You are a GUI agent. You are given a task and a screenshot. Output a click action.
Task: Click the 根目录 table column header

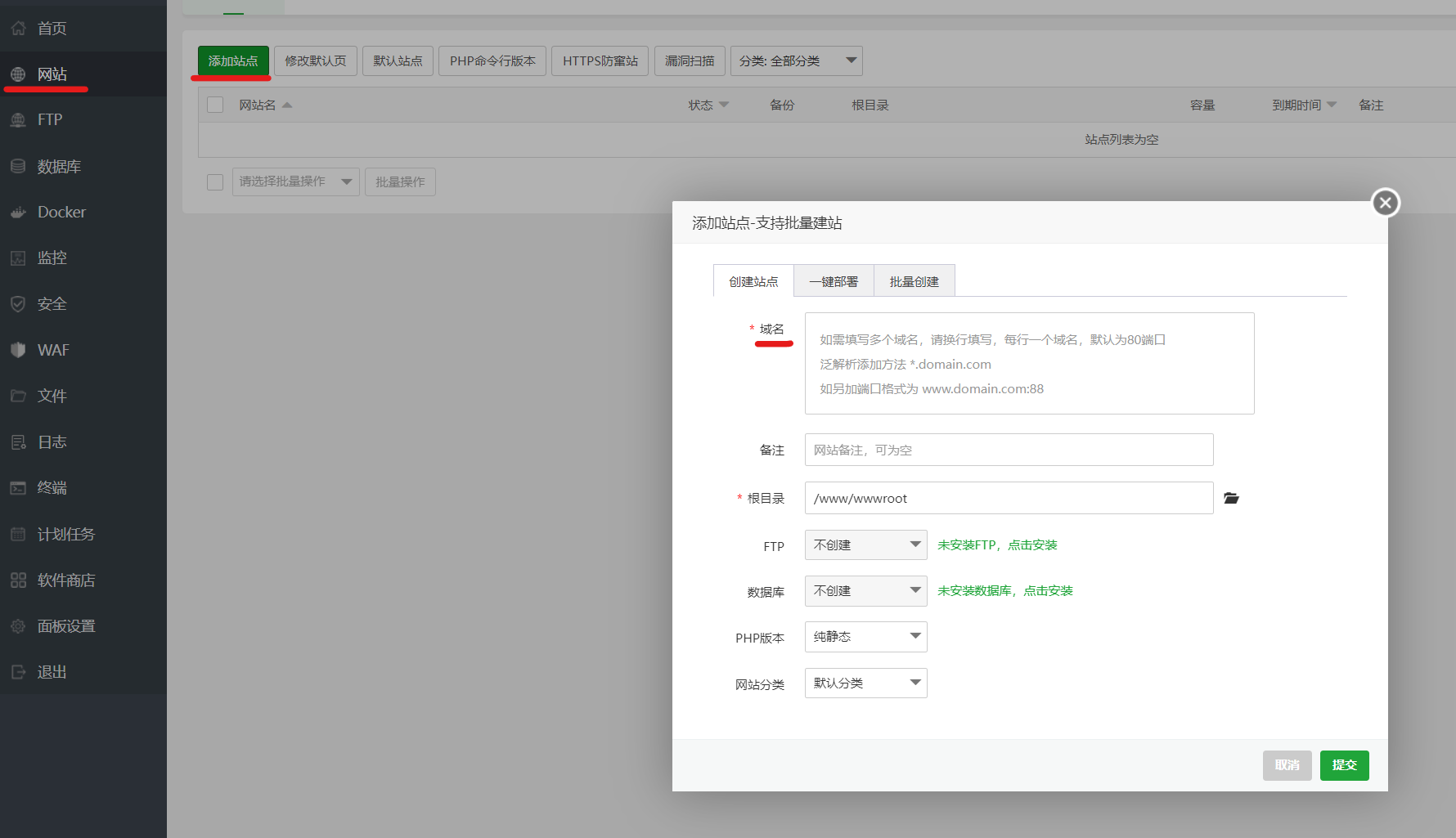870,105
